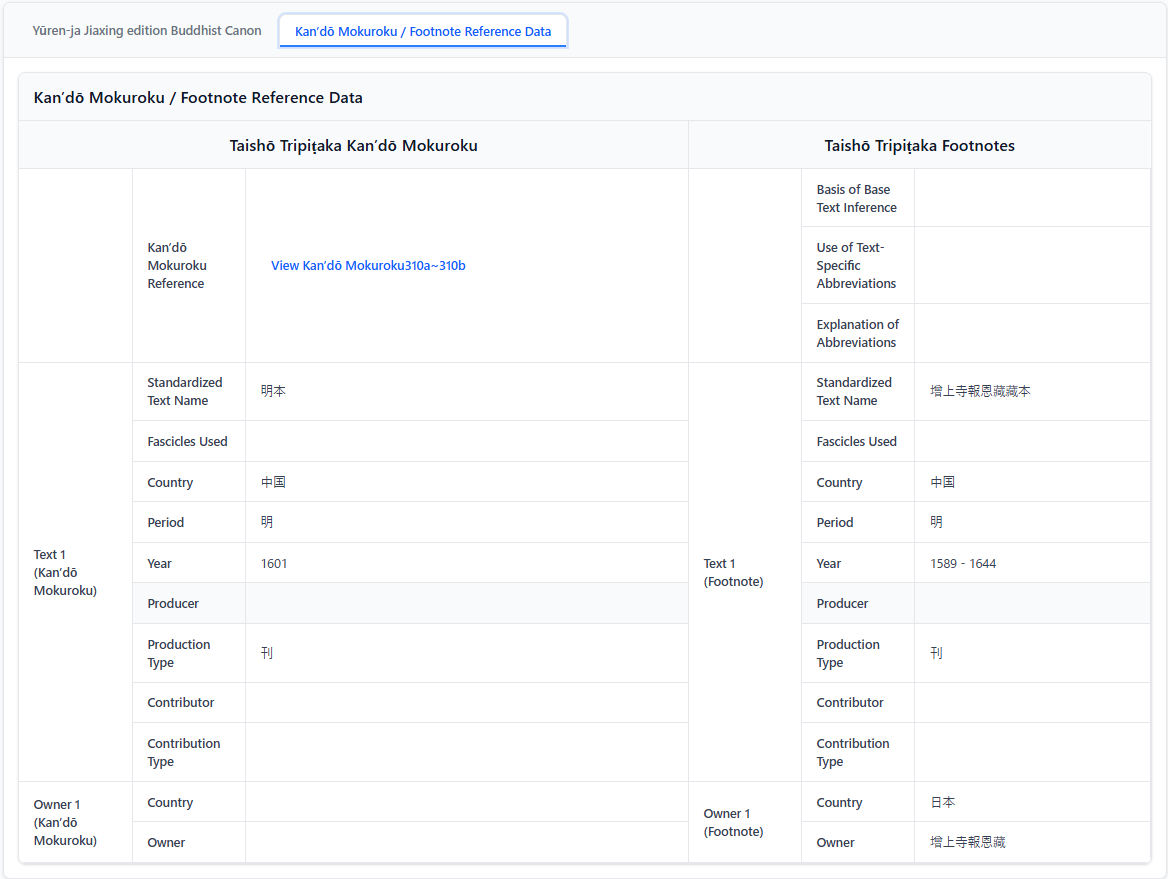
Task: Click the 增上寺報恩藏 owner value
Action: (967, 843)
